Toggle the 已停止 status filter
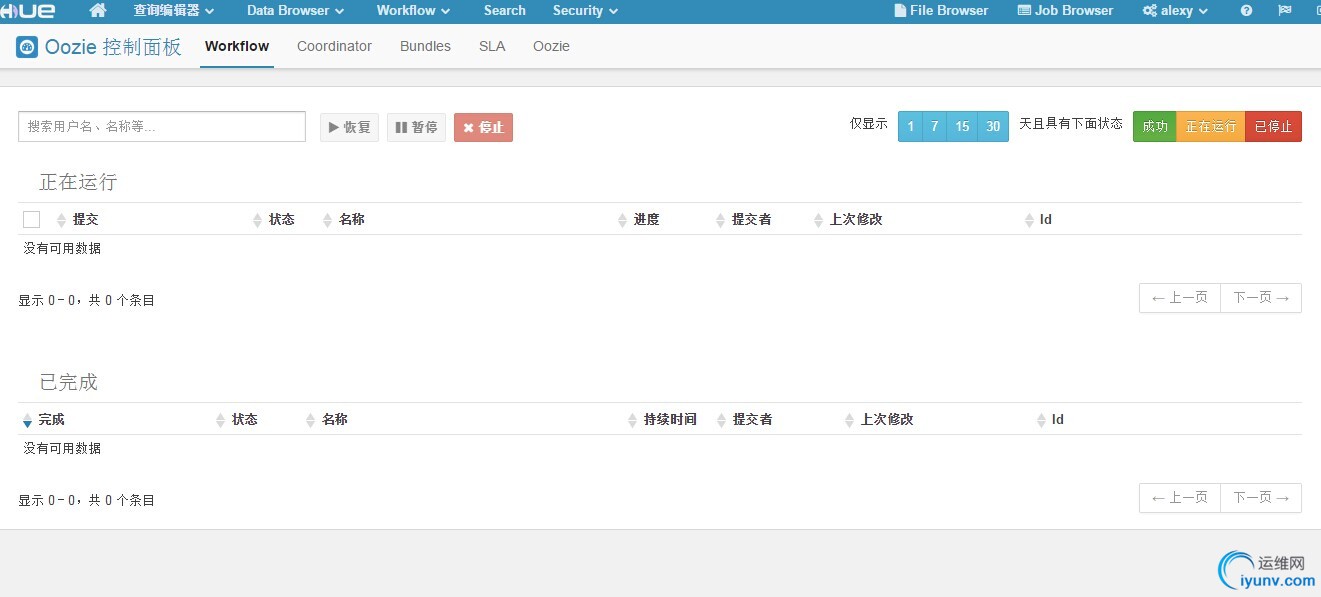Image resolution: width=1321 pixels, height=597 pixels. (1274, 127)
